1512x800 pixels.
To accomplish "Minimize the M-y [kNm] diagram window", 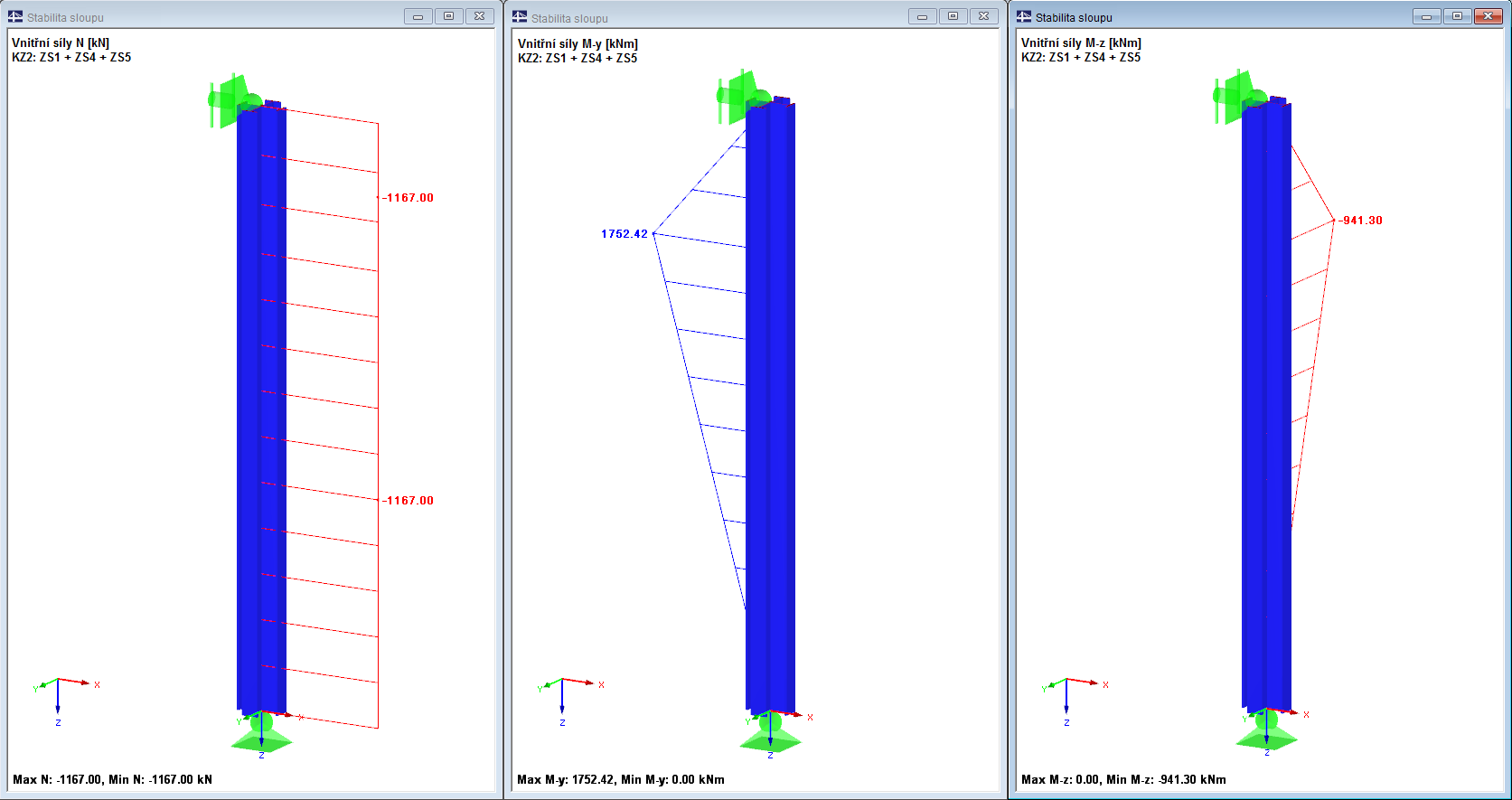I will 922,16.
